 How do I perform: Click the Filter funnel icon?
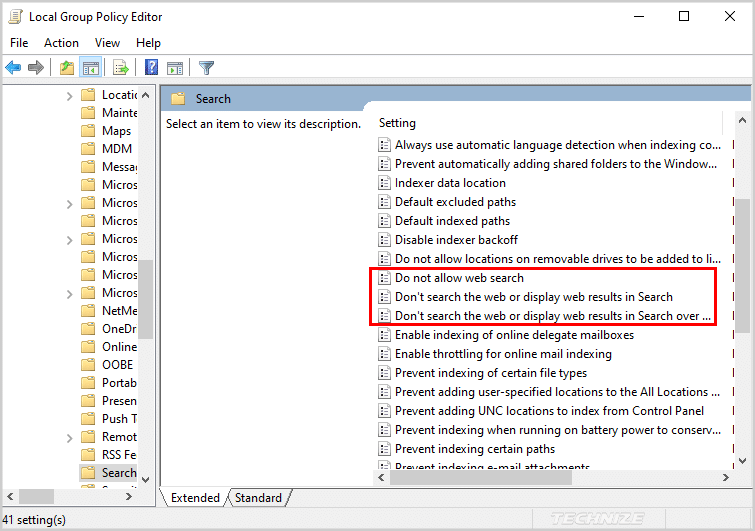click(206, 68)
